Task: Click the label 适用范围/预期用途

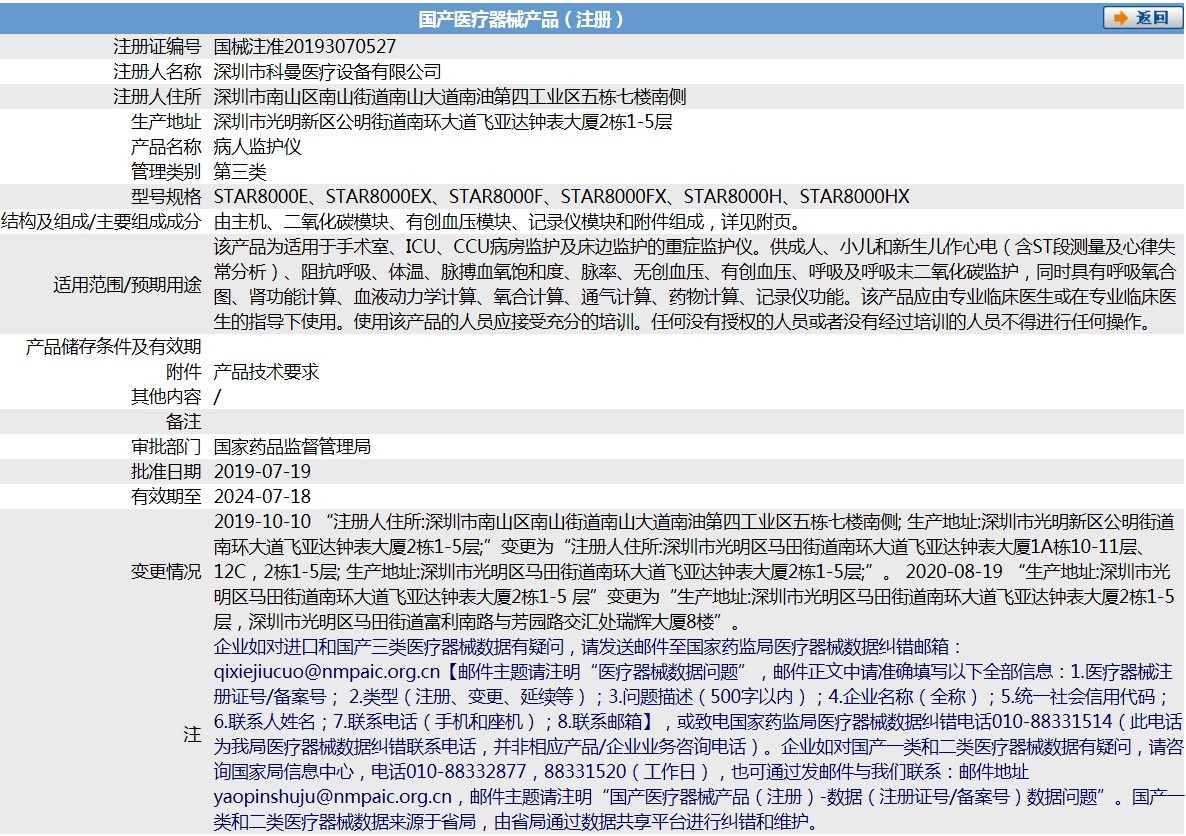Action: click(x=127, y=284)
